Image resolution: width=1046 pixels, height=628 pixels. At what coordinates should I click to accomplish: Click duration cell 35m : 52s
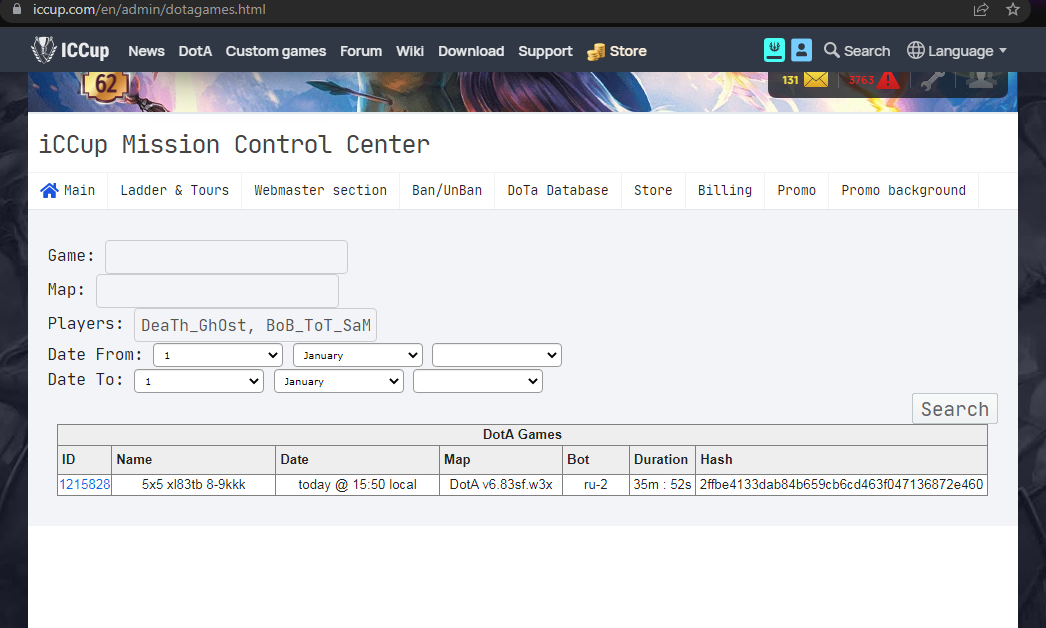[662, 485]
